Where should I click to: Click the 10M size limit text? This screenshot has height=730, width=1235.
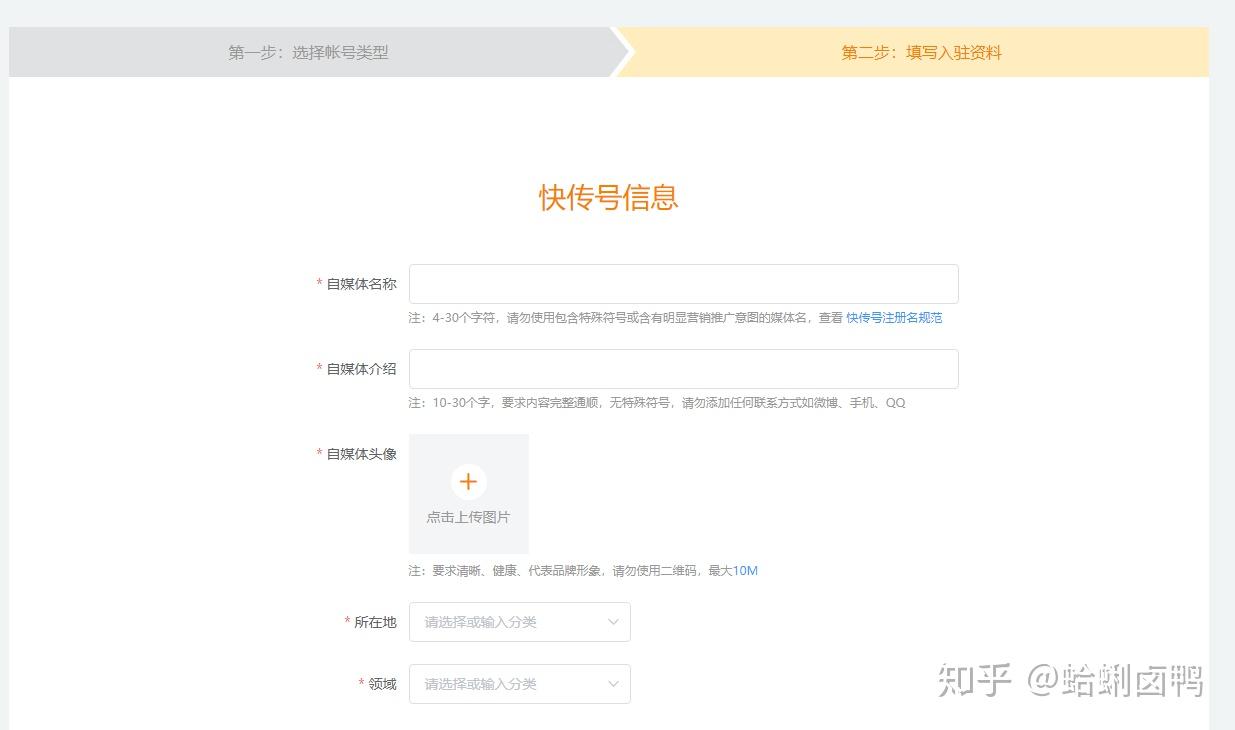(745, 571)
